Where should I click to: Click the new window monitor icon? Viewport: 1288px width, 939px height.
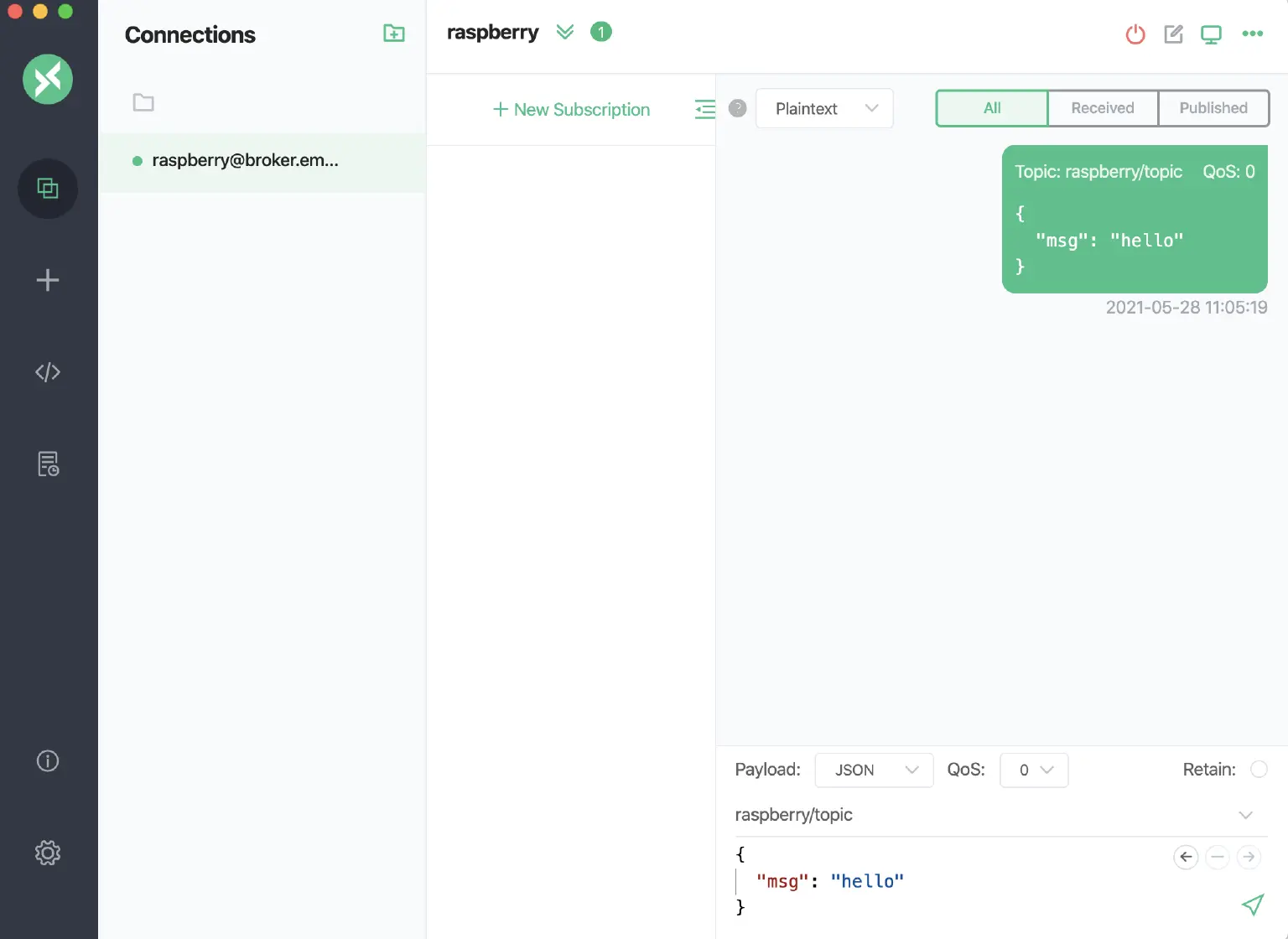click(x=1211, y=34)
